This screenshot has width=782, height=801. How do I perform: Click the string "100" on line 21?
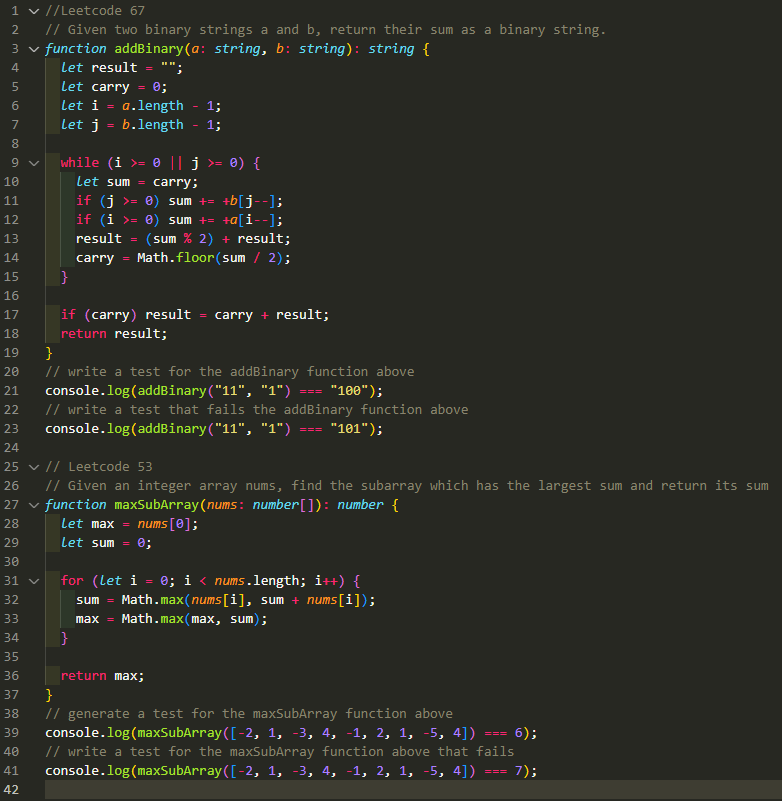[x=349, y=391]
